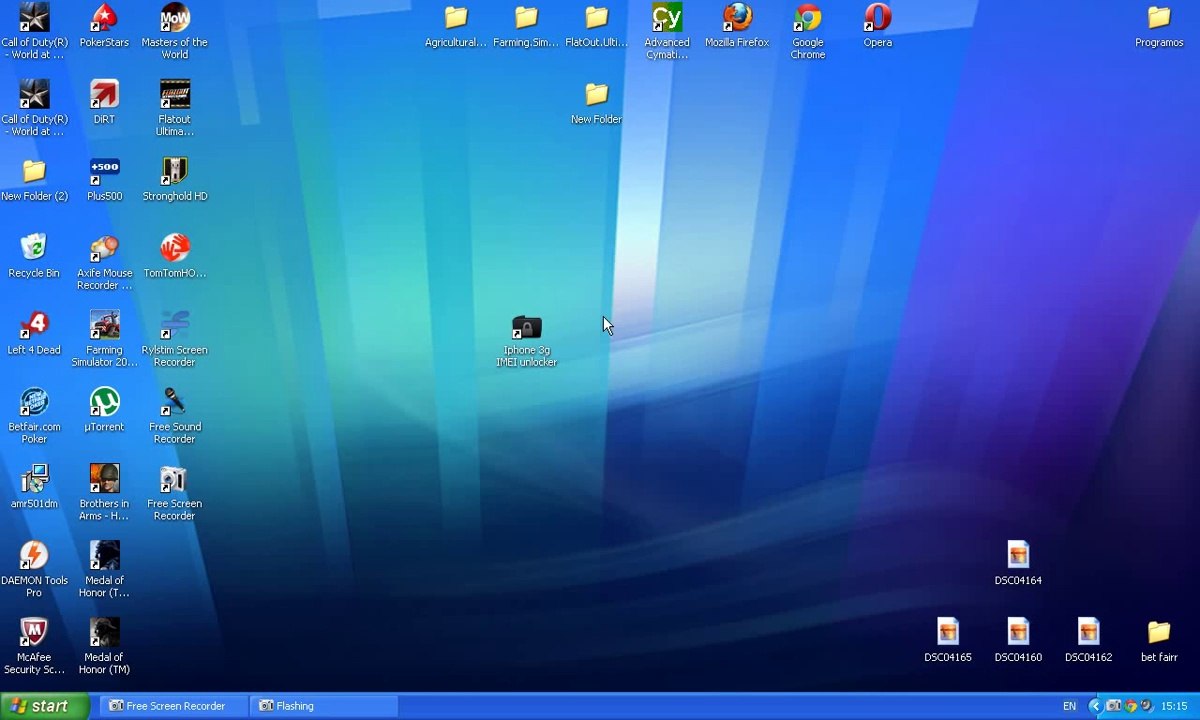Select the Farming.Sim folder icon
Viewport: 1200px width, 720px height.
click(526, 18)
